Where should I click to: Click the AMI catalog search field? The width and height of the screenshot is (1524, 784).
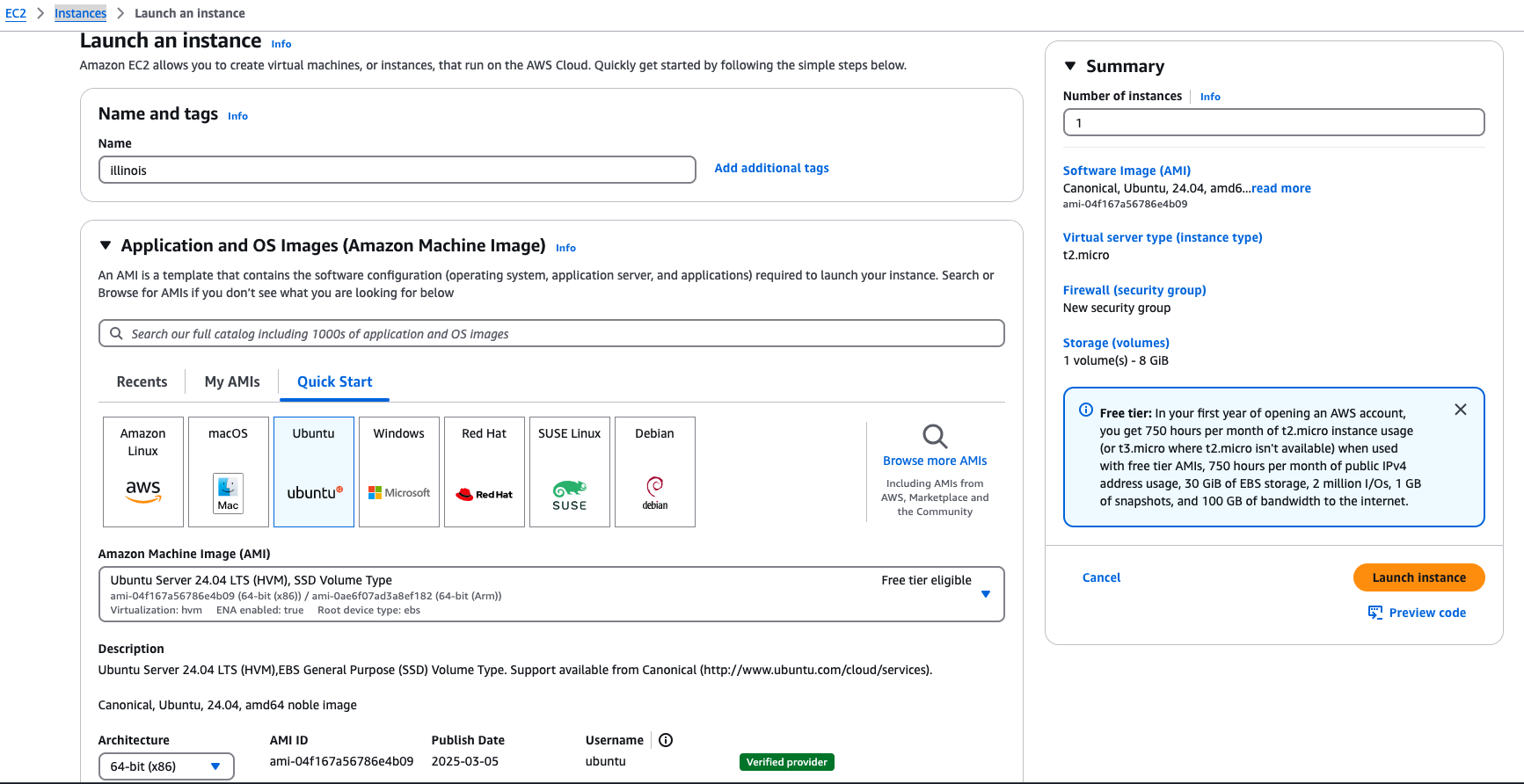551,333
